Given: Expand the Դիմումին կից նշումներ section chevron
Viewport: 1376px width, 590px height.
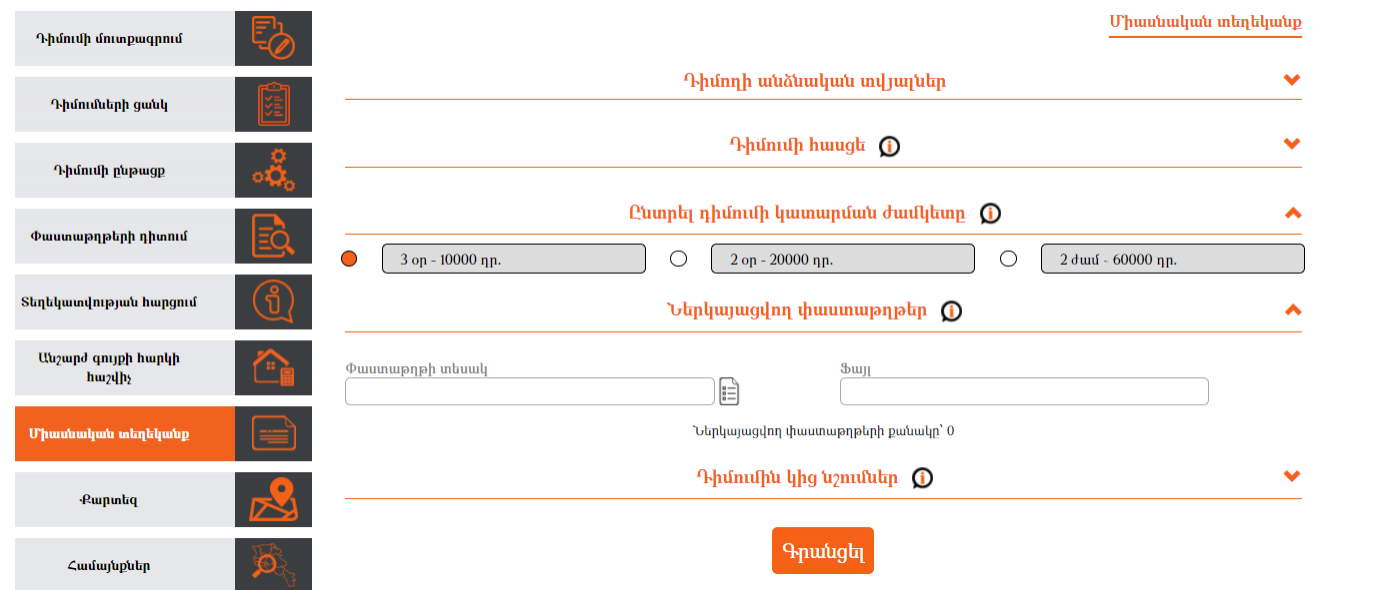Looking at the screenshot, I should pyautogui.click(x=1292, y=476).
